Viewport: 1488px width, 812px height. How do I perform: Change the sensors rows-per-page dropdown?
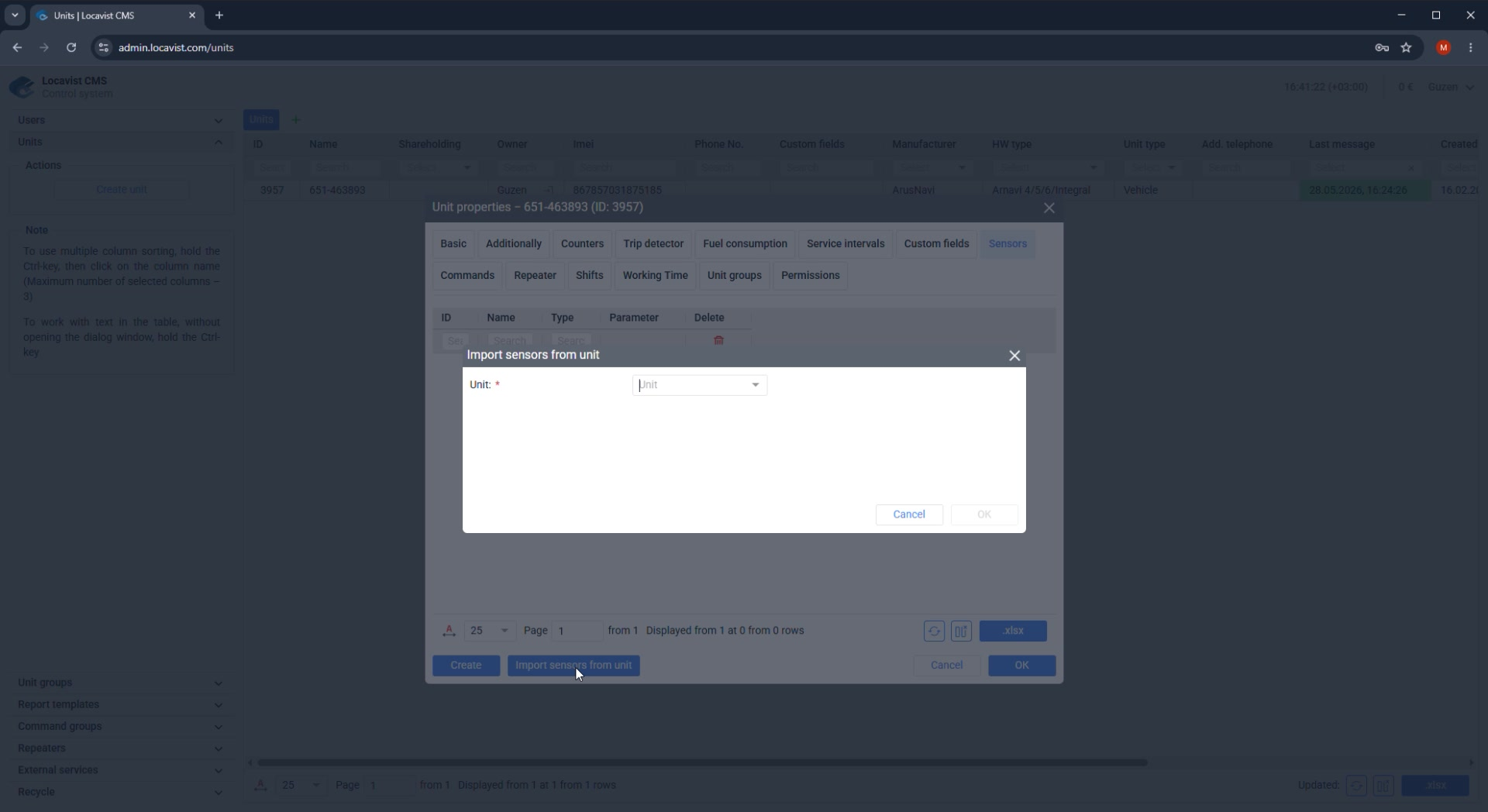tap(490, 631)
